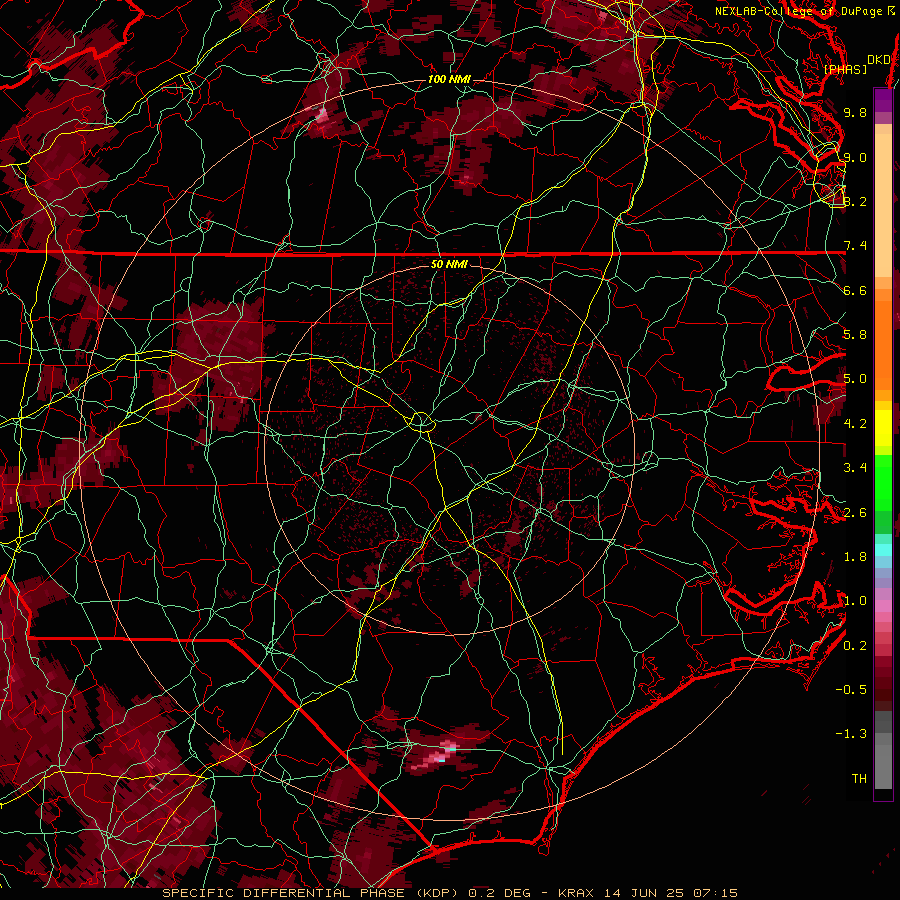Screen dimensions: 900x900
Task: Click the 0.2 DEG elevation text in caption
Action: tap(499, 893)
